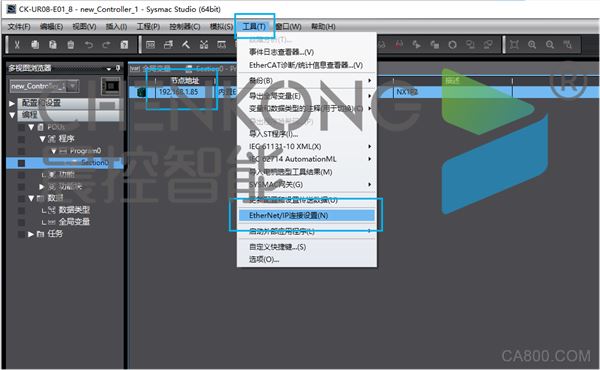
Task: Open 事件日志查看器 from the menu
Action: pyautogui.click(x=281, y=52)
